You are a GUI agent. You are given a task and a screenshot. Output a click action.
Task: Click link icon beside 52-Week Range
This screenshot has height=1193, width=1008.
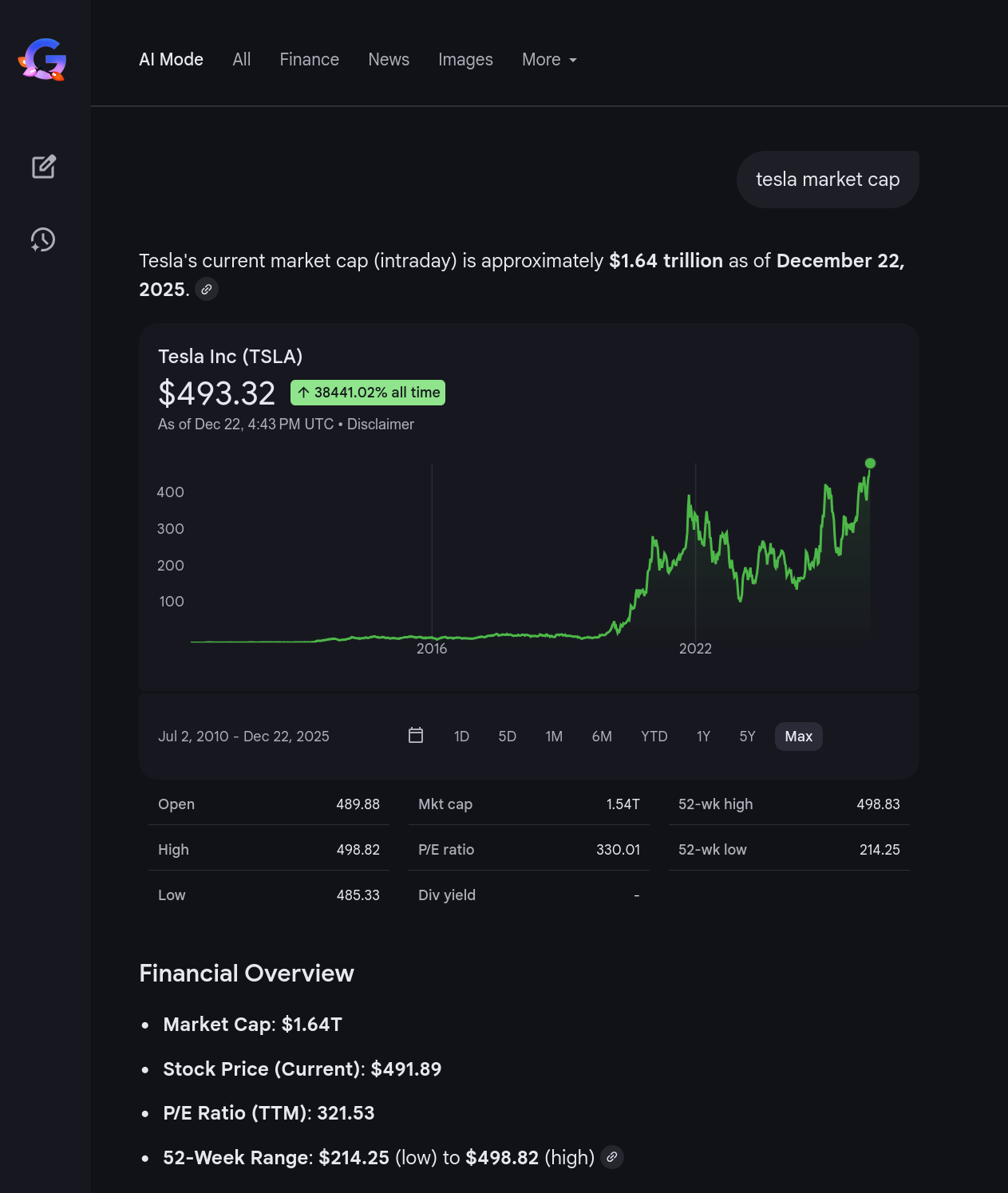[612, 1157]
